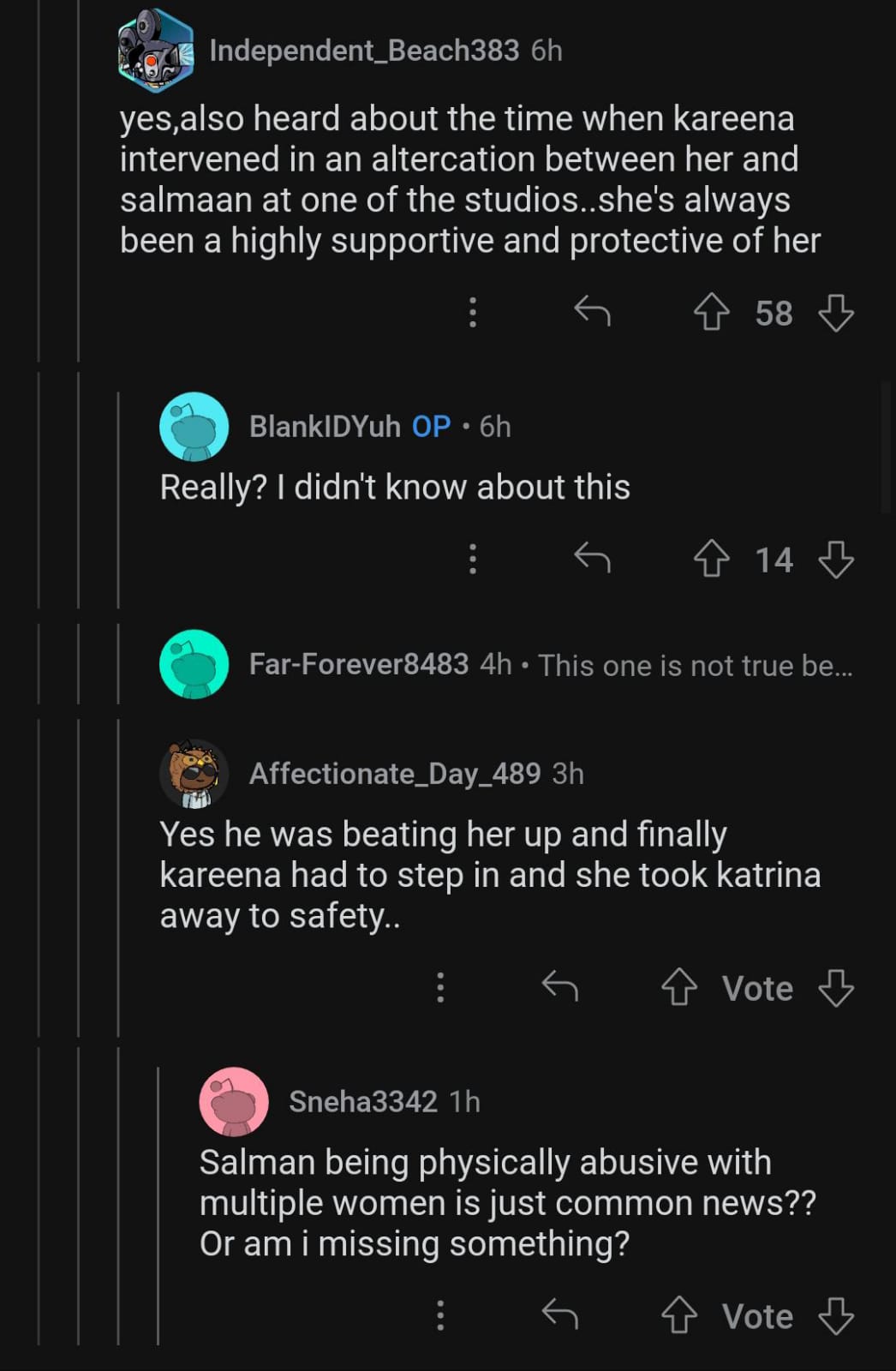The height and width of the screenshot is (1371, 896).
Task: Downvote BlankIDYuh's reply
Action: point(836,560)
